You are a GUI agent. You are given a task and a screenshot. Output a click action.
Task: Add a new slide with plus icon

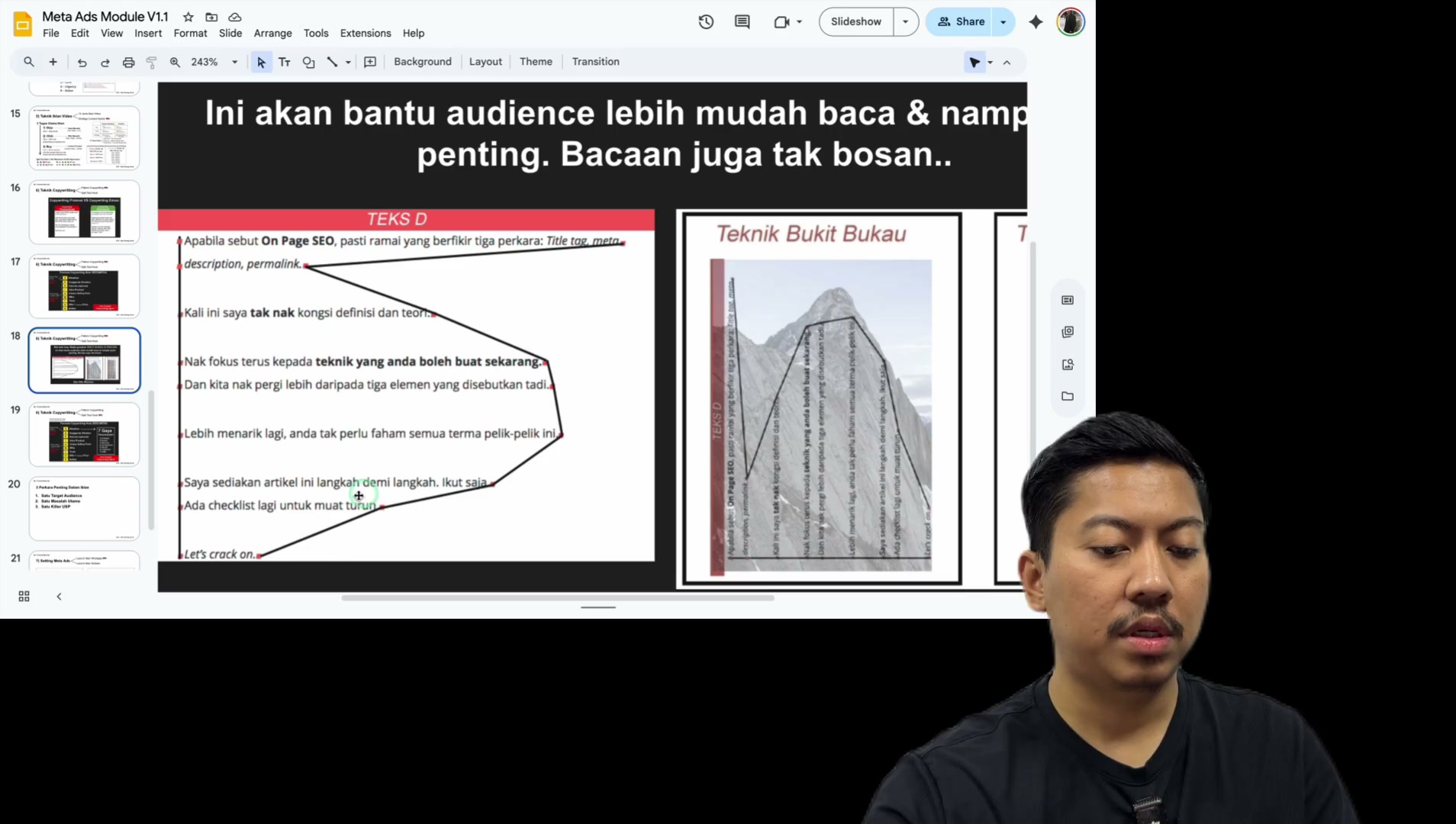[x=53, y=62]
